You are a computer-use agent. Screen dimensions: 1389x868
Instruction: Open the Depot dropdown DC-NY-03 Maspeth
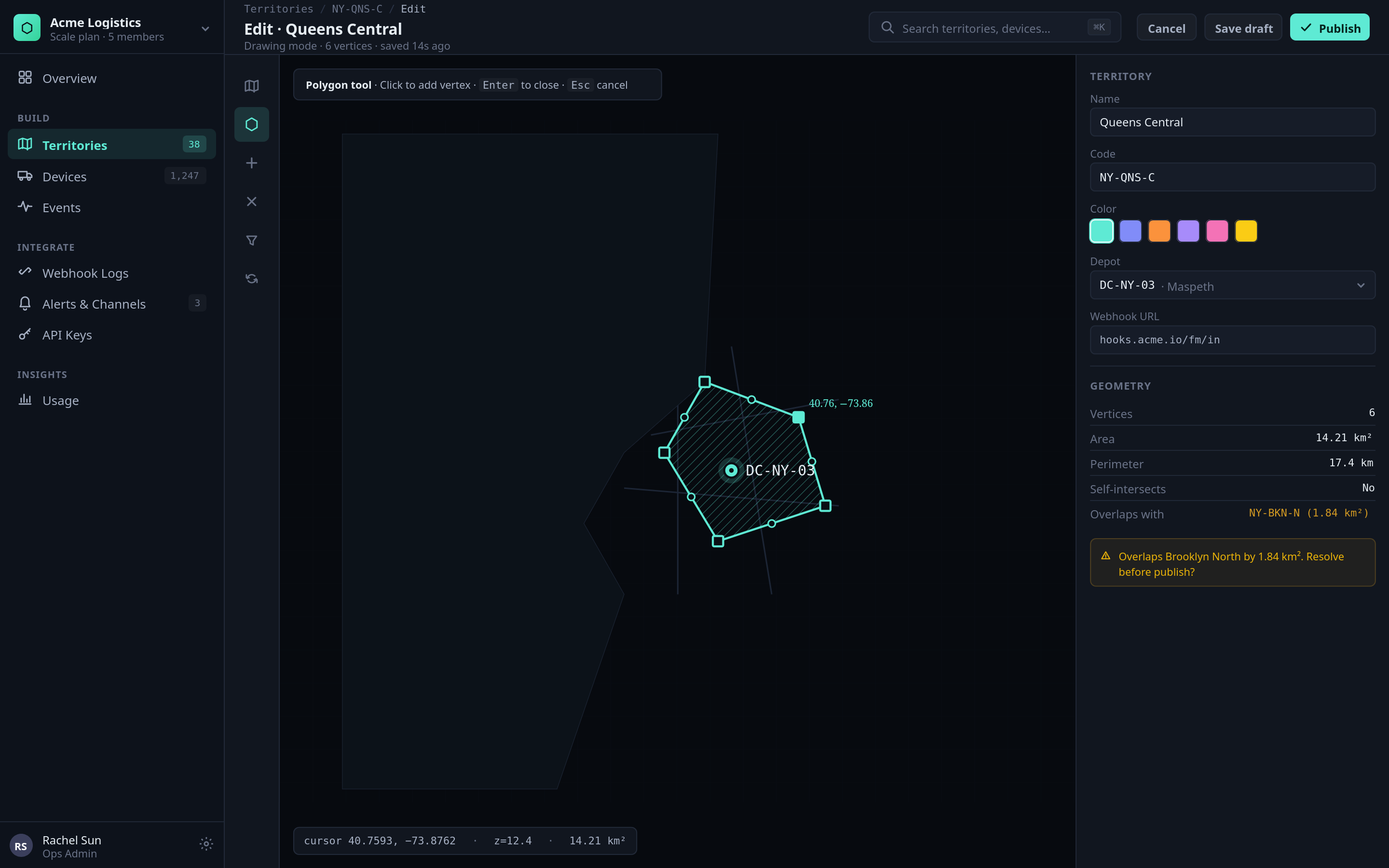[1232, 285]
